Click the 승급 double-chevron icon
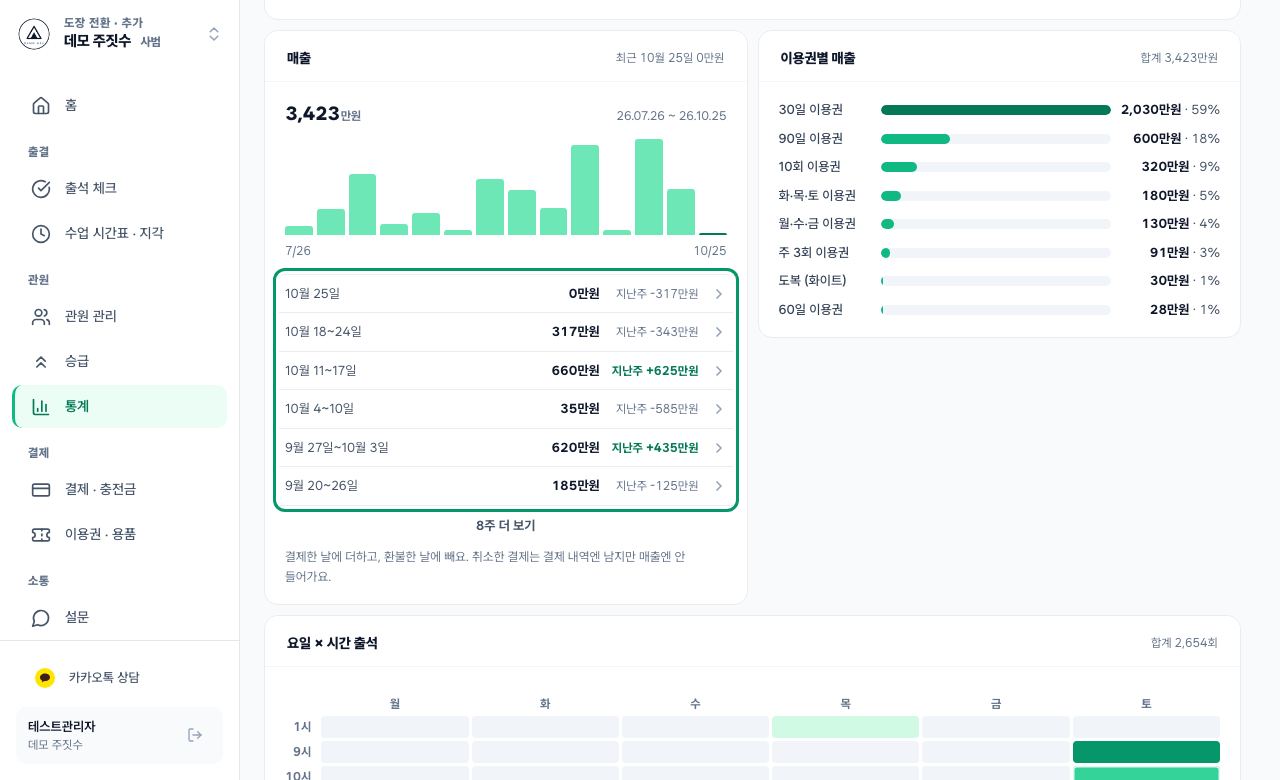The height and width of the screenshot is (780, 1280). 41,361
